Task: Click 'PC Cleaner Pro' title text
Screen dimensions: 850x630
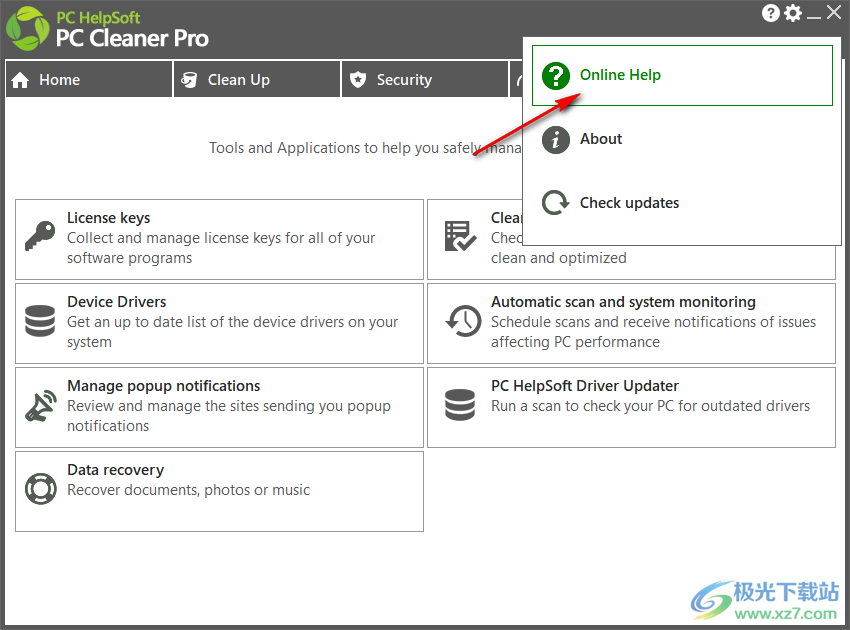Action: click(132, 38)
